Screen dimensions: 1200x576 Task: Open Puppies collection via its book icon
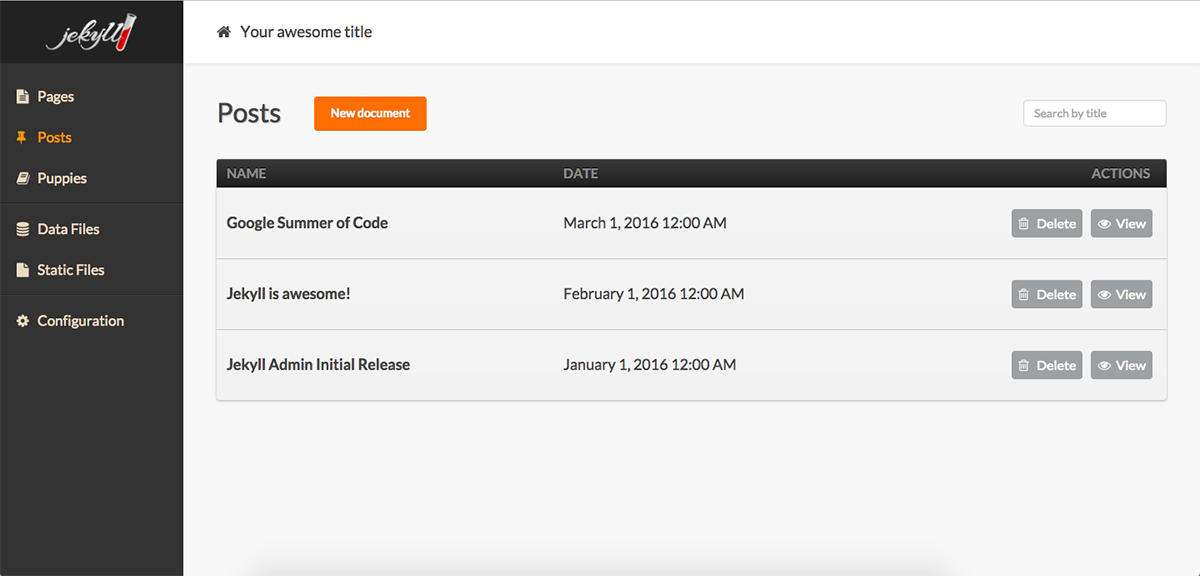(x=21, y=178)
